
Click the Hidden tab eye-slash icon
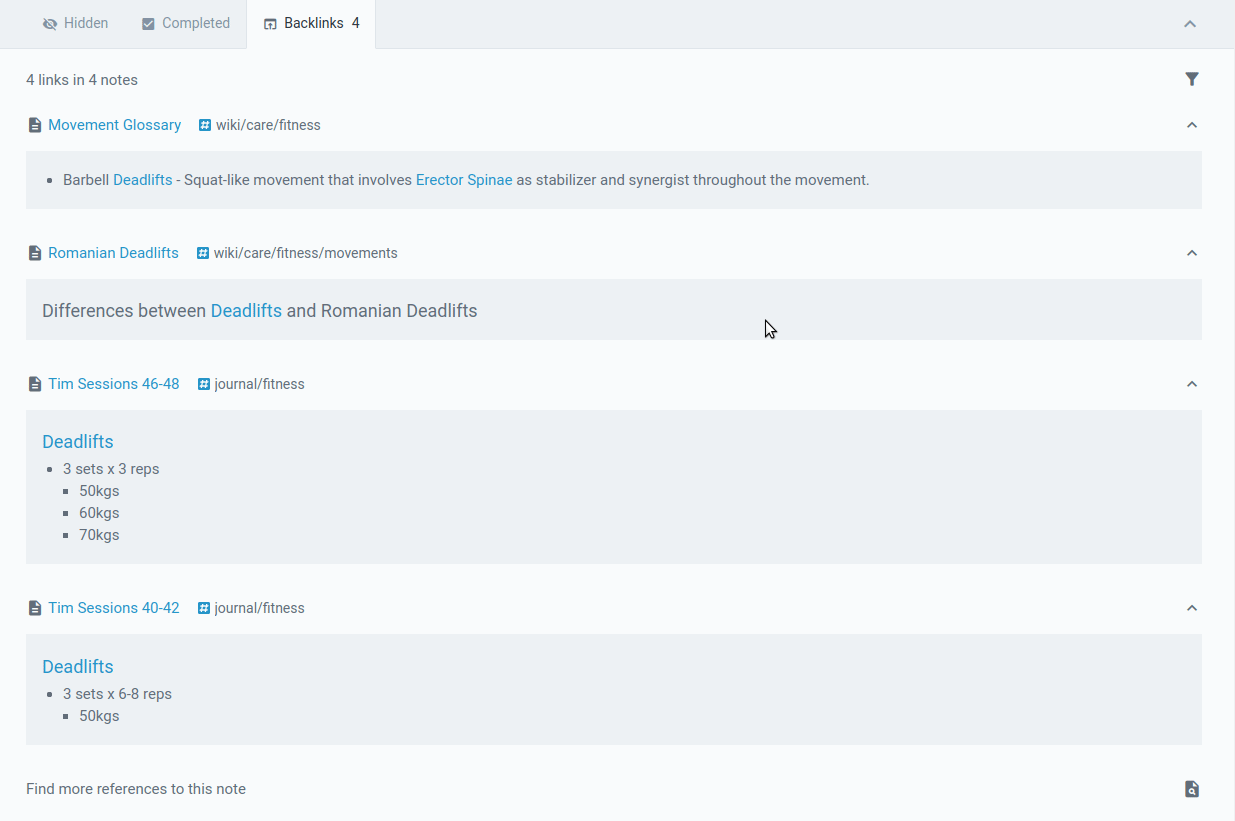(50, 24)
